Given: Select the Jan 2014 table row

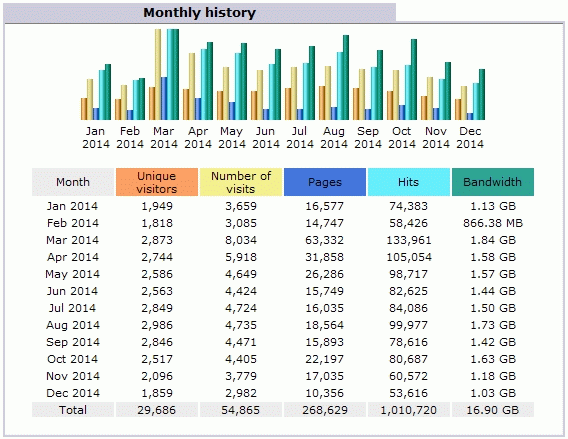Looking at the screenshot, I should tap(283, 206).
